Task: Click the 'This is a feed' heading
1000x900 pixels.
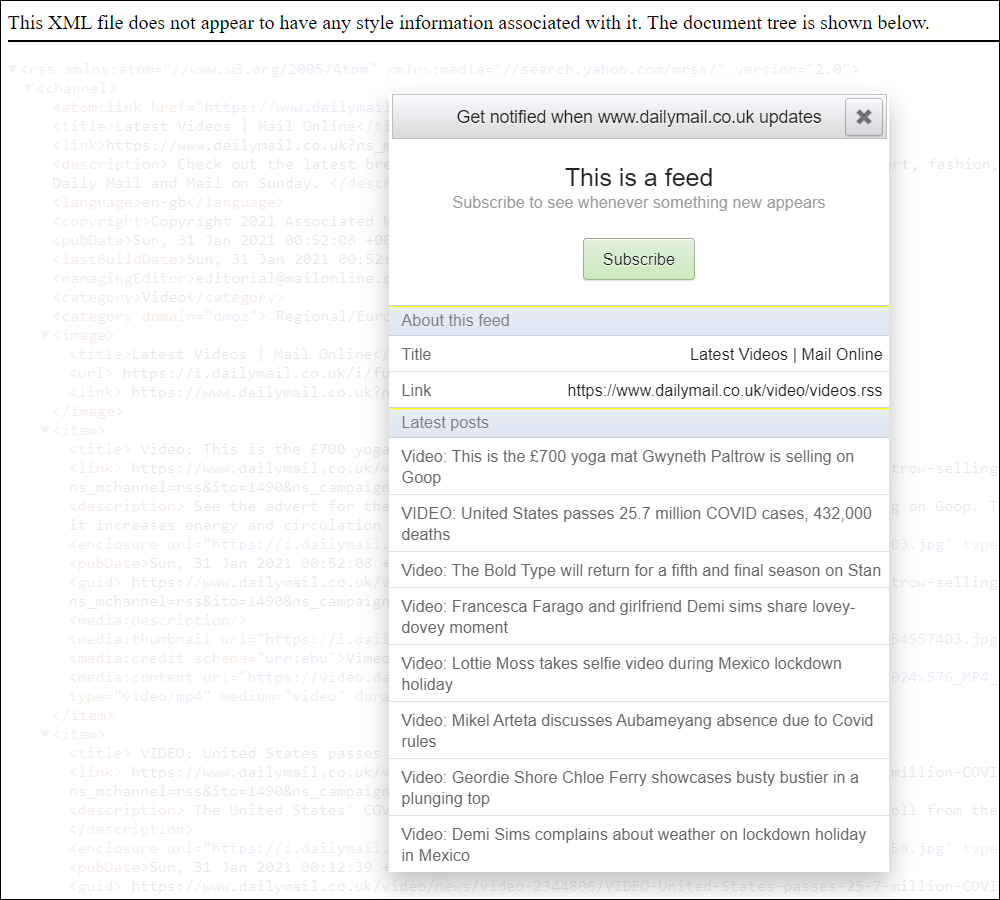Action: pyautogui.click(x=638, y=177)
